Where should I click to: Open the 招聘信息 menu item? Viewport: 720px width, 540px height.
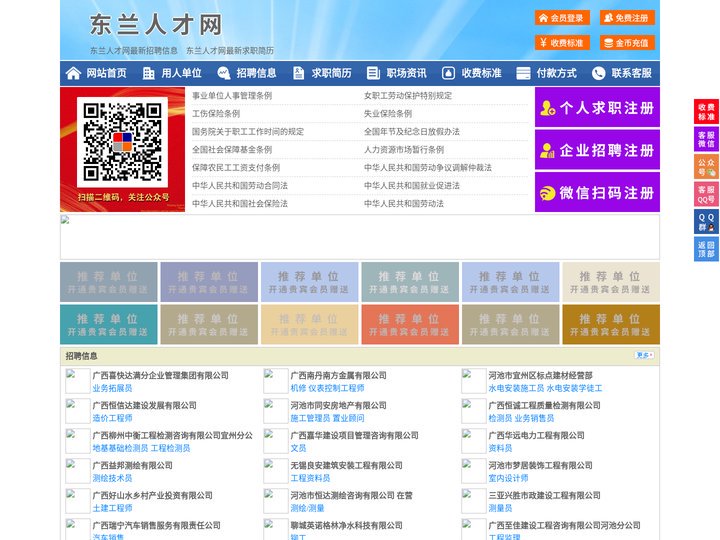click(256, 73)
